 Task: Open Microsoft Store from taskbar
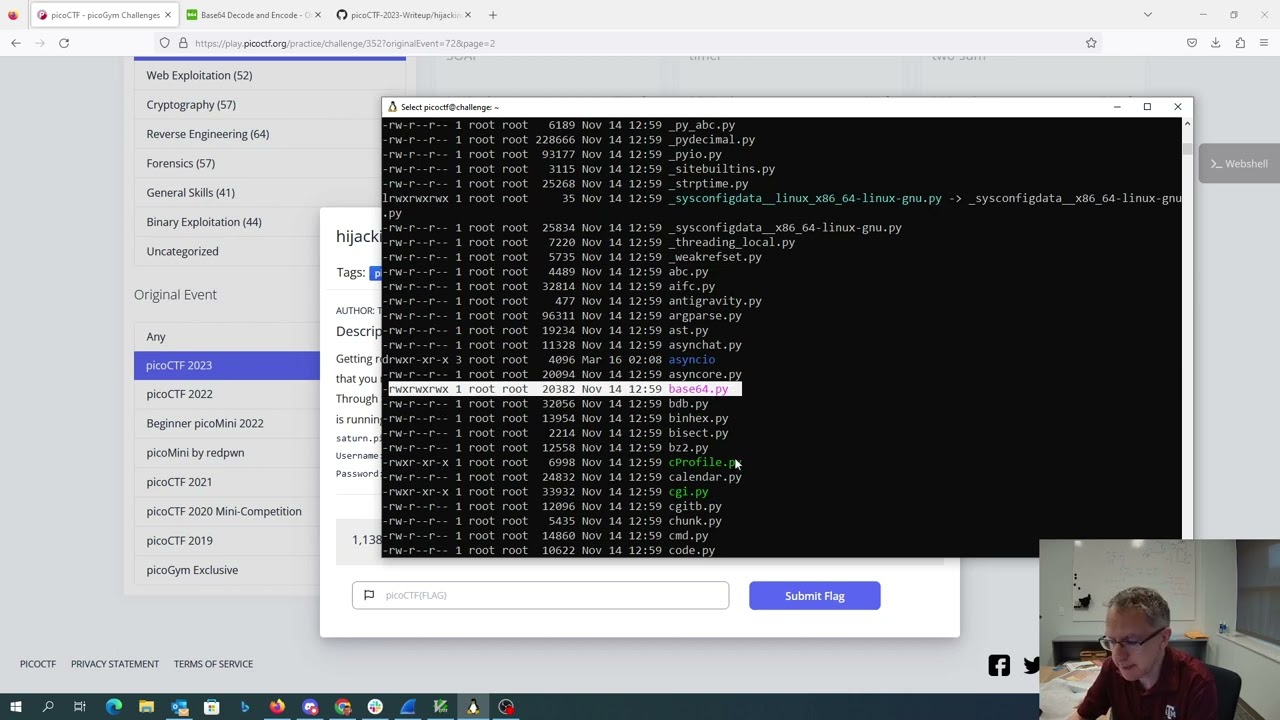[212, 707]
